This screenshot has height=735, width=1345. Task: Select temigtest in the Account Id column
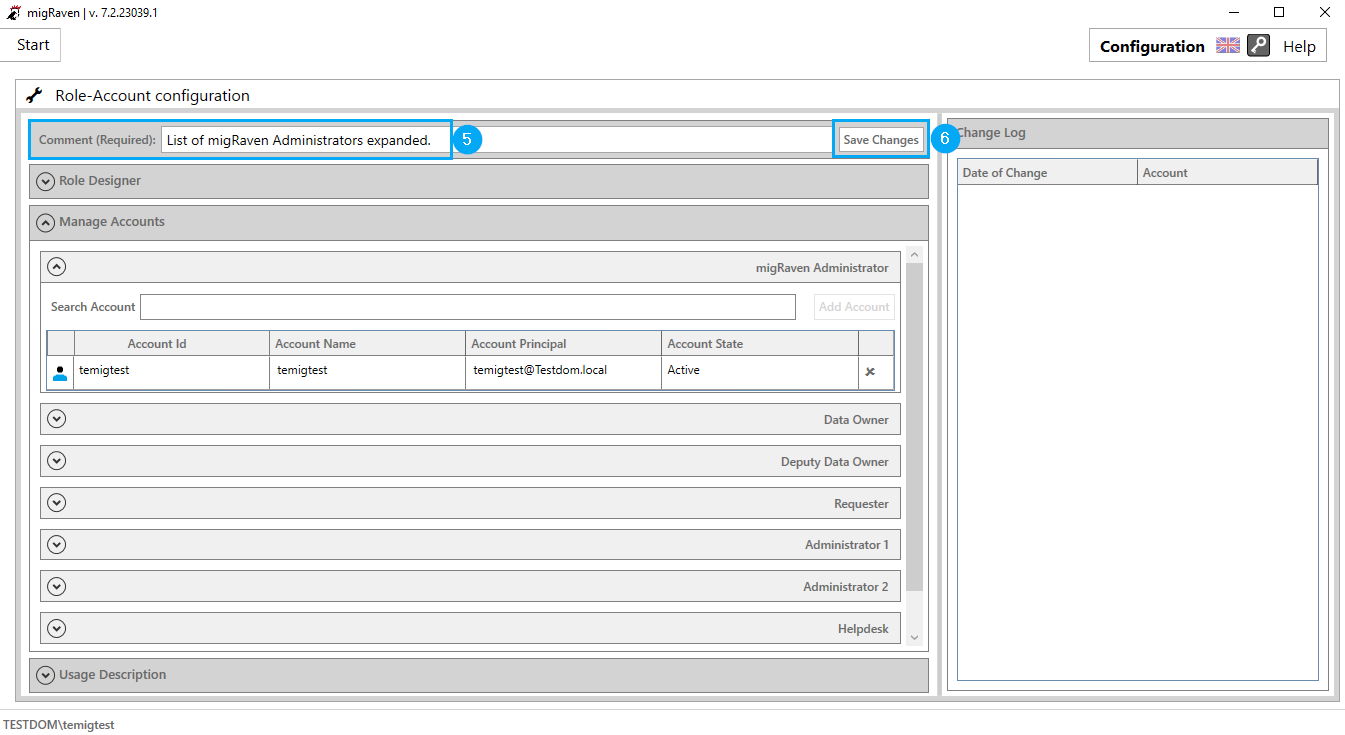tap(172, 372)
